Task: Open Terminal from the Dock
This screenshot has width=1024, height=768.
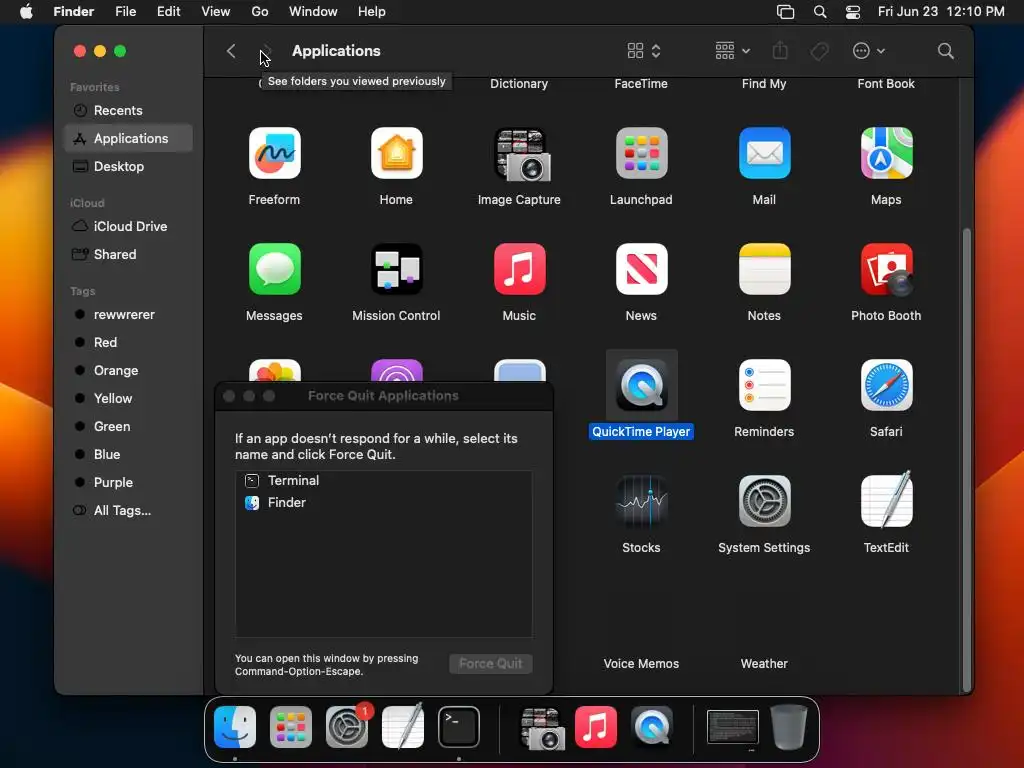Action: tap(458, 726)
